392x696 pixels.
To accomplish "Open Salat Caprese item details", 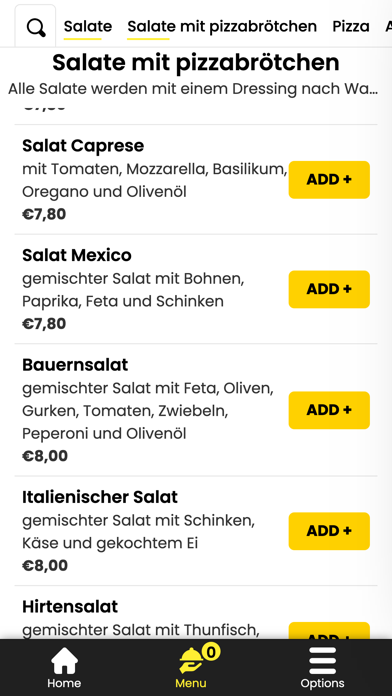I will pos(83,146).
